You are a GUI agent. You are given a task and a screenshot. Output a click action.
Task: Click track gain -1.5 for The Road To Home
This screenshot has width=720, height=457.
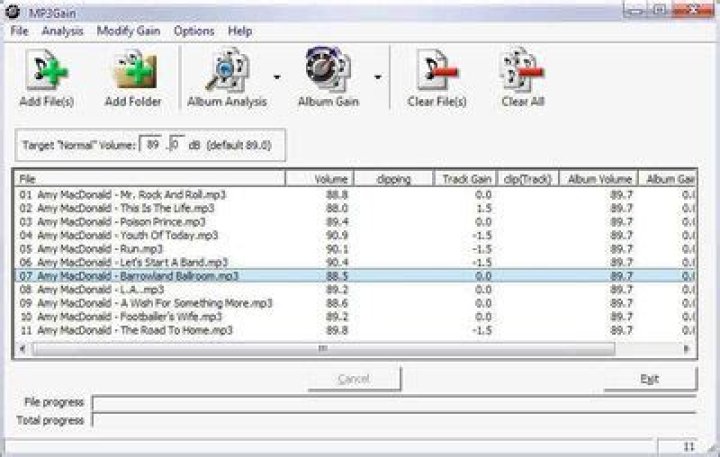click(482, 330)
